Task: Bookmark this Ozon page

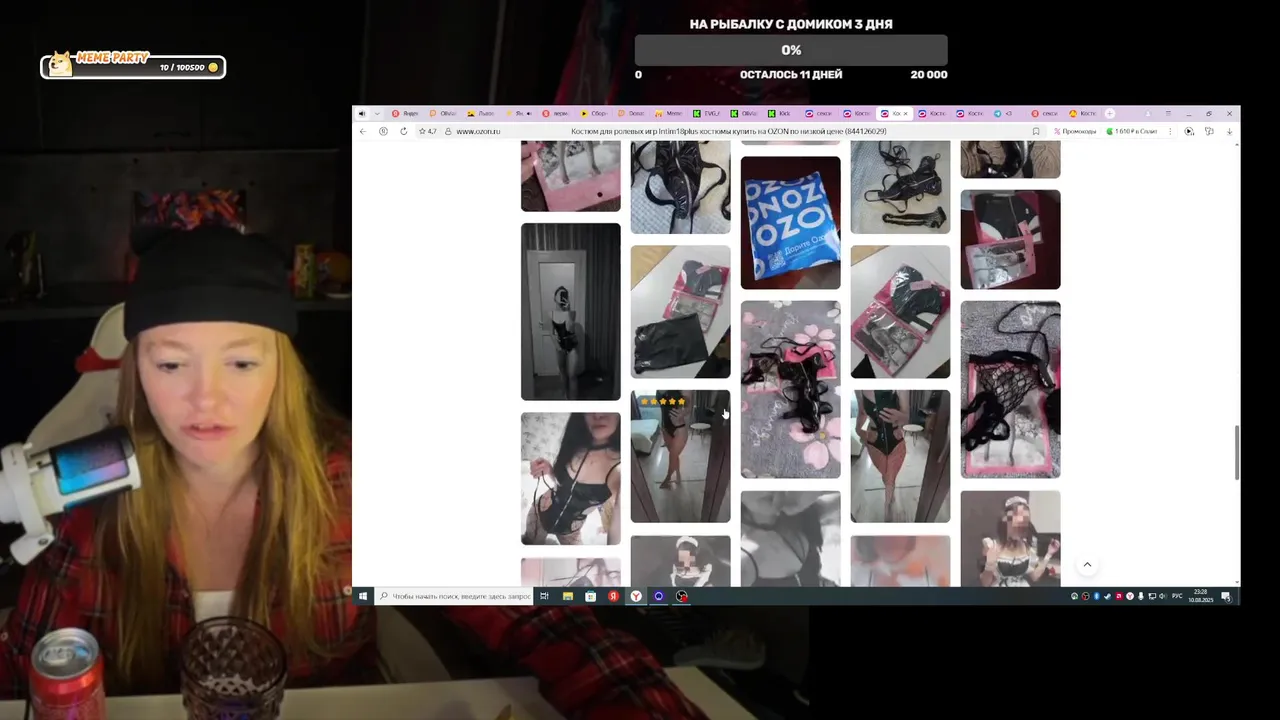Action: (1036, 131)
